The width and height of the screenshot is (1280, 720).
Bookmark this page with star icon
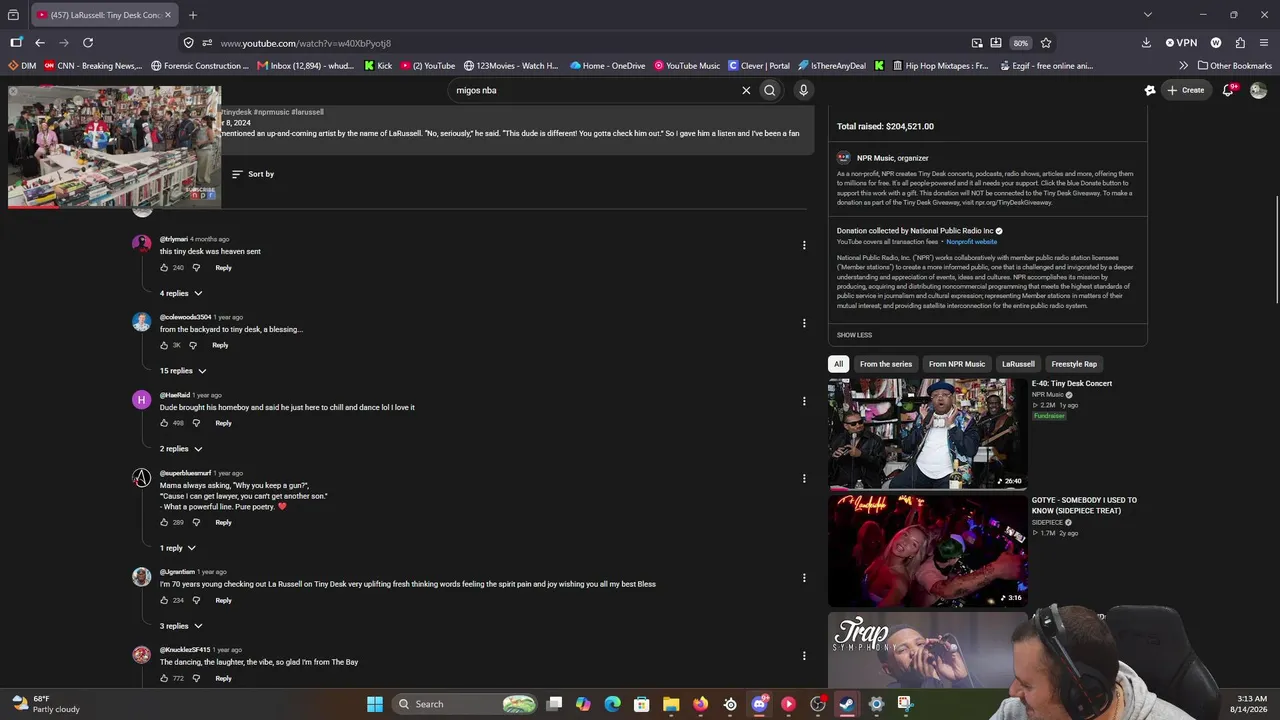coord(1046,43)
